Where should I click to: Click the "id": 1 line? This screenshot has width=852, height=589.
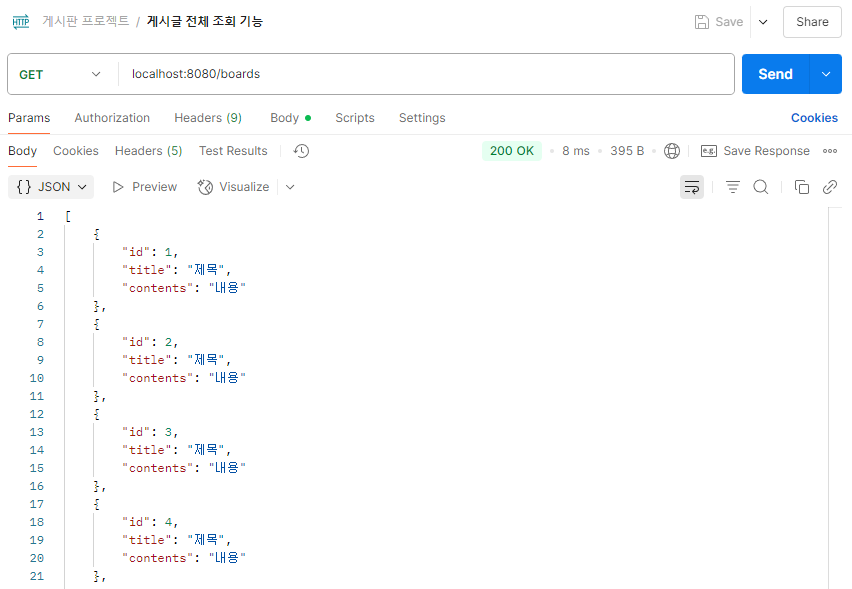pyautogui.click(x=150, y=252)
